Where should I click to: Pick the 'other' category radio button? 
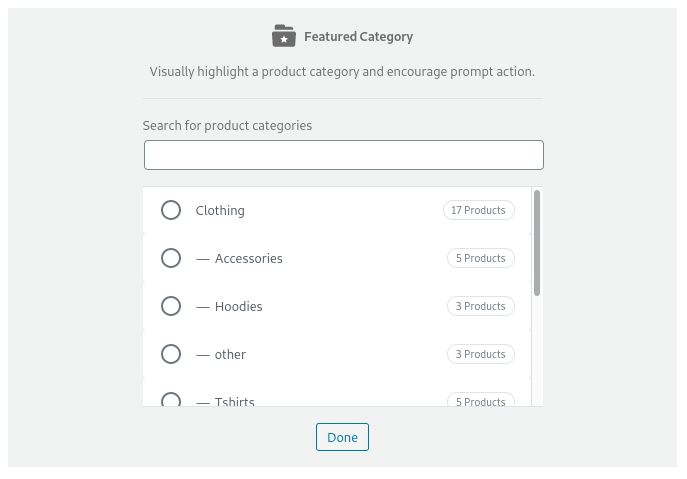pos(171,354)
